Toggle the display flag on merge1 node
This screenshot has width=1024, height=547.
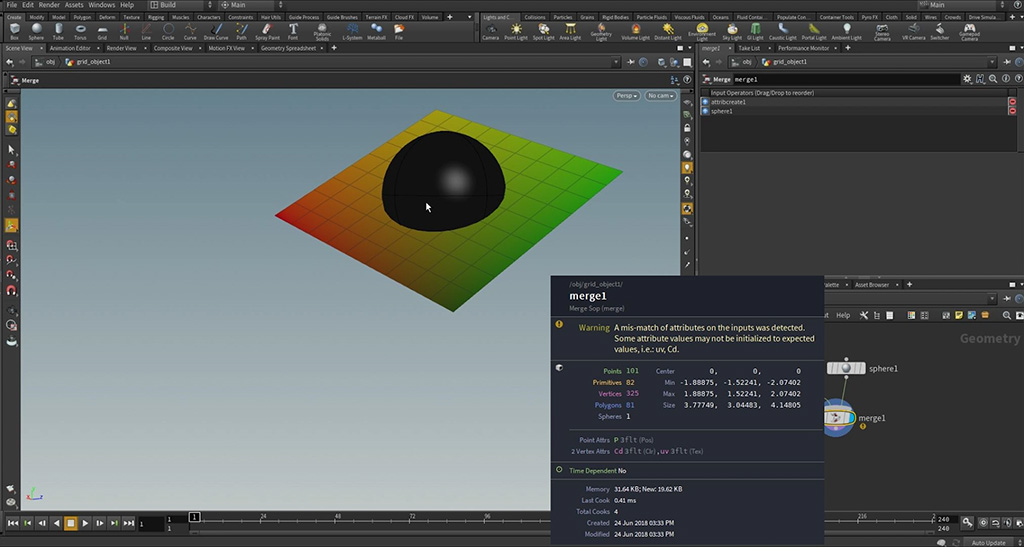tap(853, 418)
